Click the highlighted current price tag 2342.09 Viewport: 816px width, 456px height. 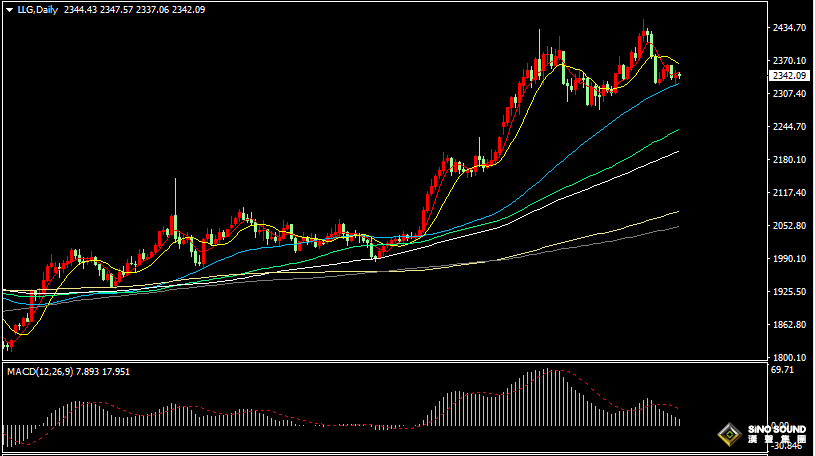[x=788, y=76]
